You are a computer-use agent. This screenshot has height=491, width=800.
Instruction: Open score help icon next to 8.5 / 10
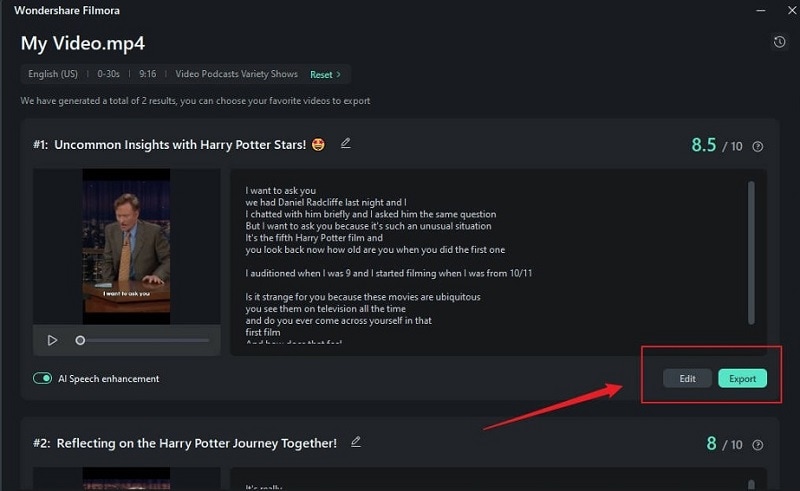tap(758, 146)
